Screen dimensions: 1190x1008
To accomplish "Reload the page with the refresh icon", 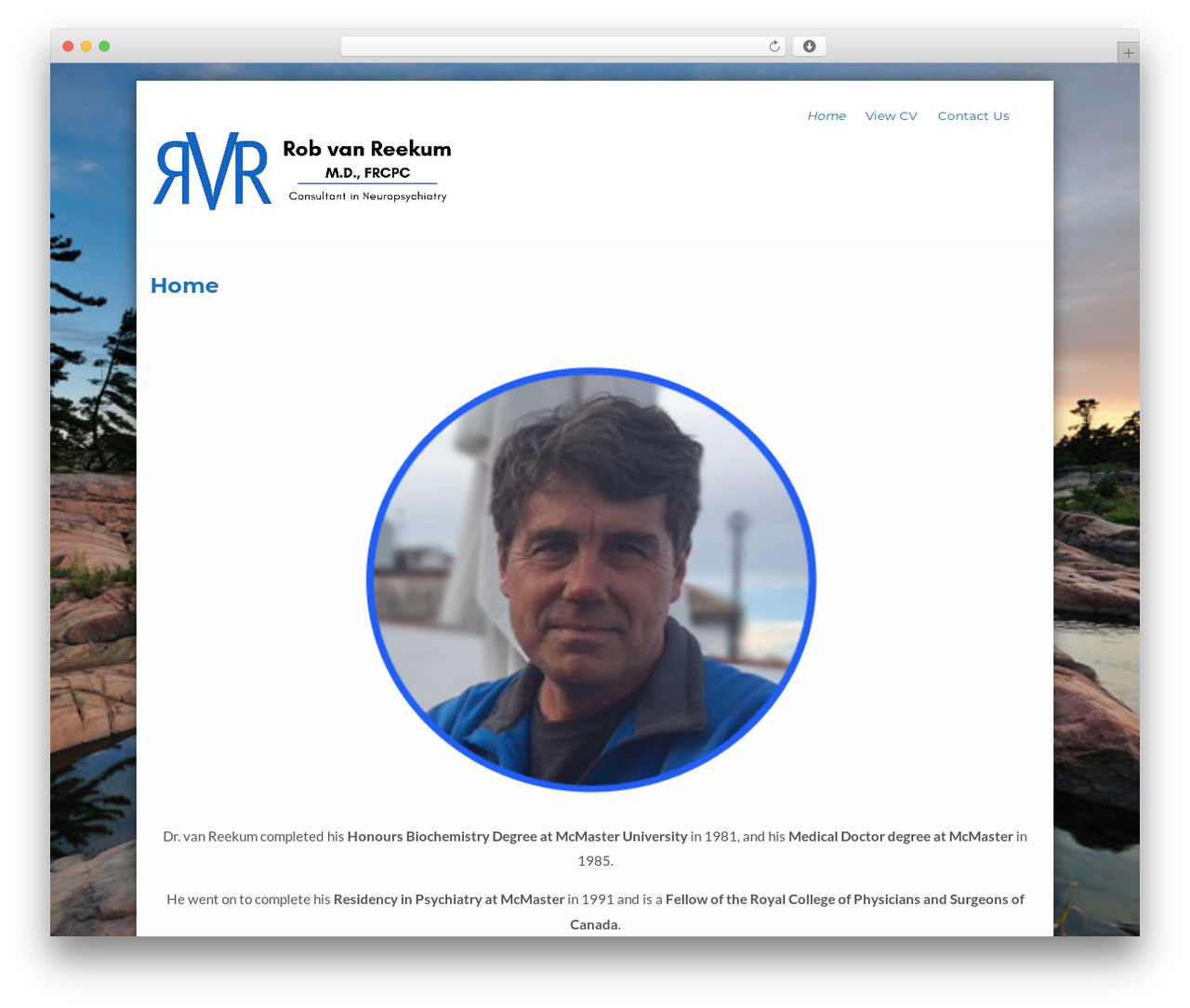I will tap(773, 46).
